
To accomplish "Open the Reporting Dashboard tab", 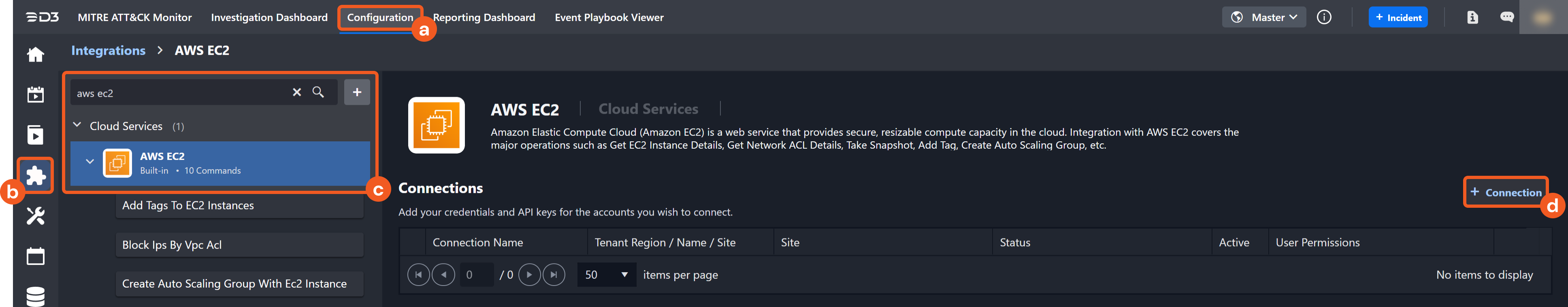I will tap(484, 17).
